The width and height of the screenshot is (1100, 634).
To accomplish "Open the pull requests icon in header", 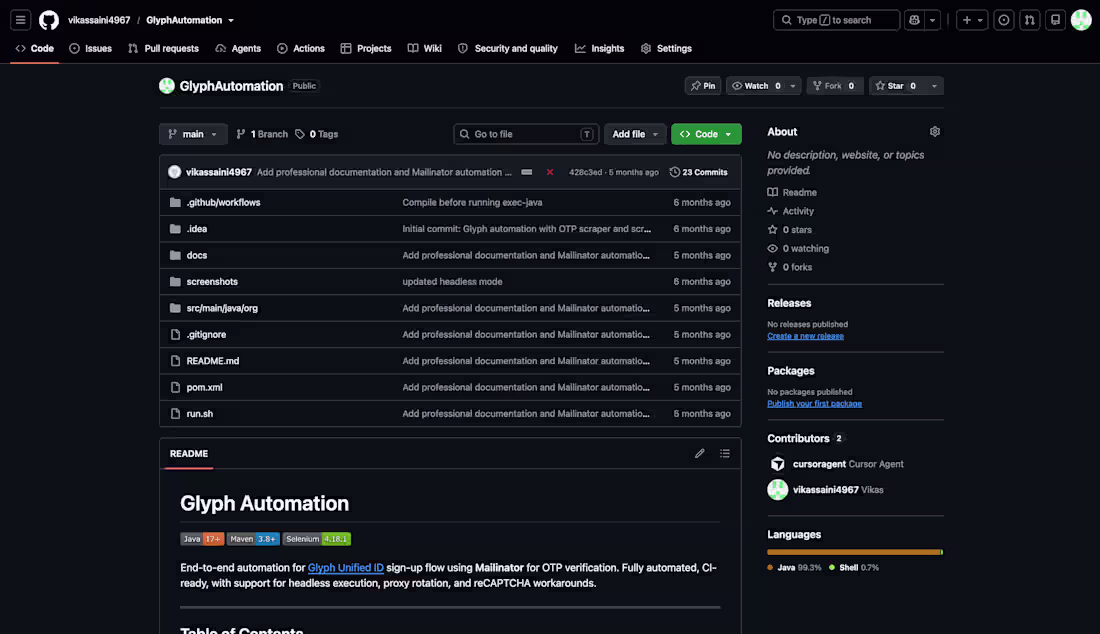I will (1029, 20).
